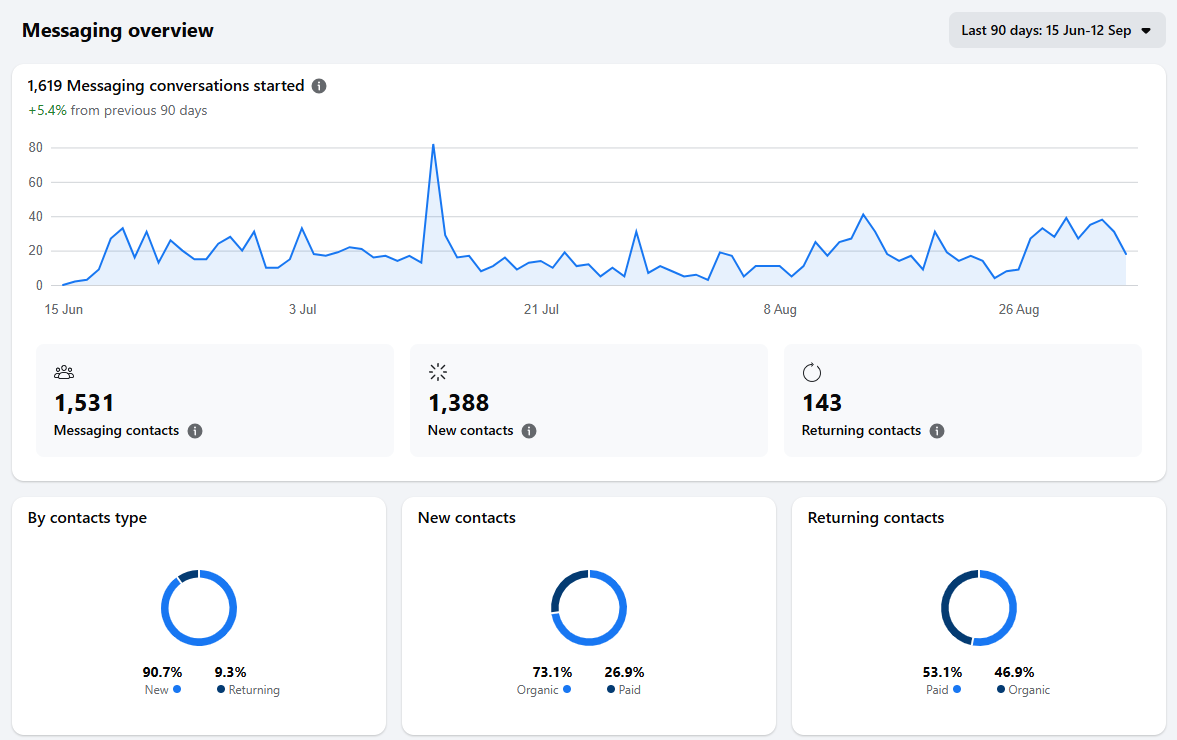Click info icon next to Messaging contacts
1177x740 pixels.
(x=195, y=431)
